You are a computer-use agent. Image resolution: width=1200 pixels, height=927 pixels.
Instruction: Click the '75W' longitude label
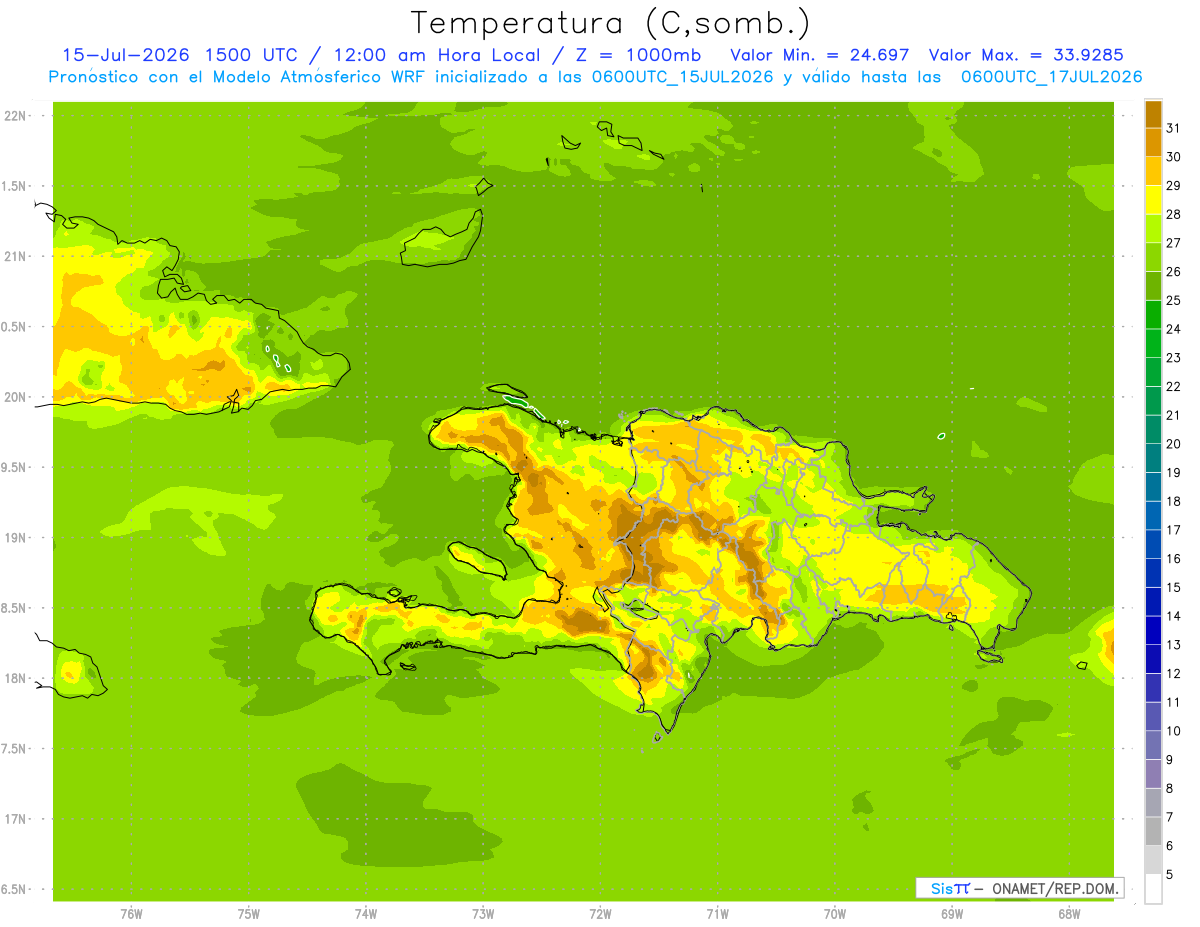tap(249, 913)
